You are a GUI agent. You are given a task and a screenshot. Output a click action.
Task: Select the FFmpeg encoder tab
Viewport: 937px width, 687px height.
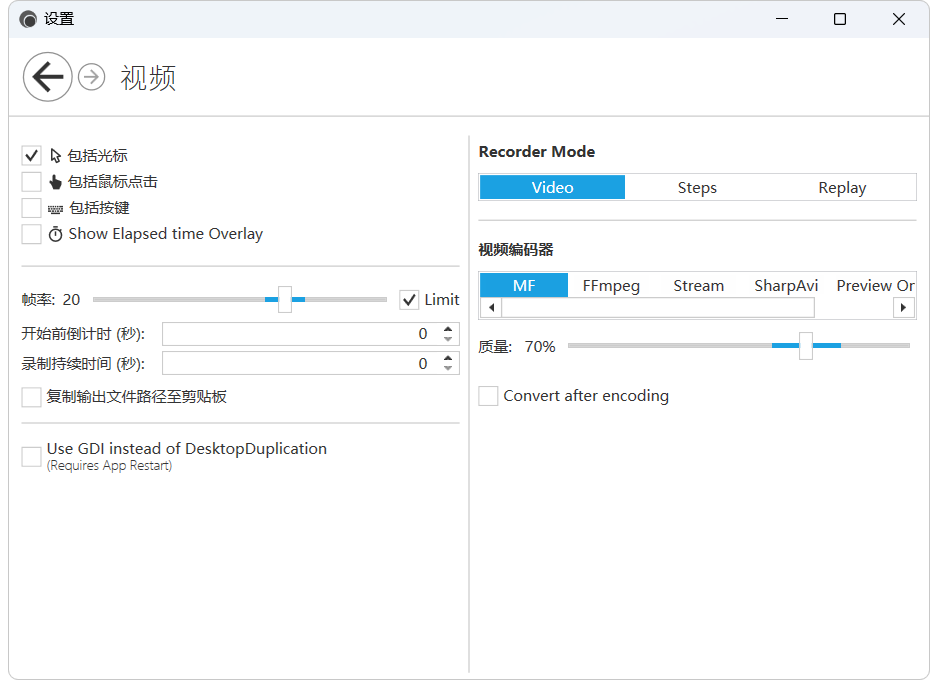click(x=611, y=286)
